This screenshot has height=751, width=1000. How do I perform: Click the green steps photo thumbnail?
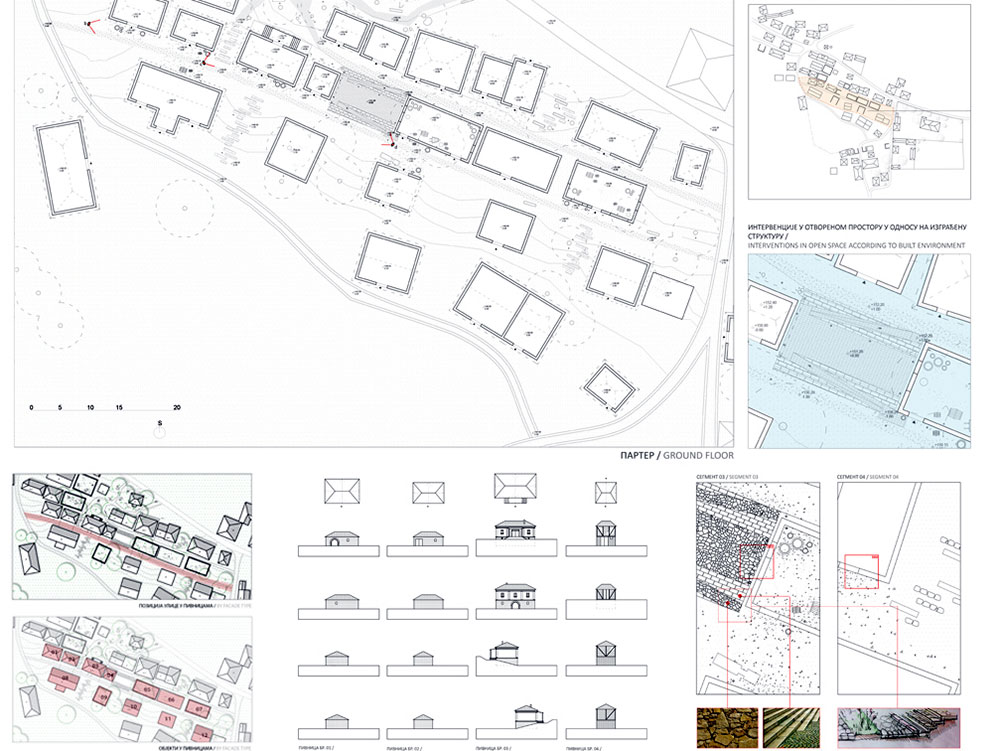791,727
